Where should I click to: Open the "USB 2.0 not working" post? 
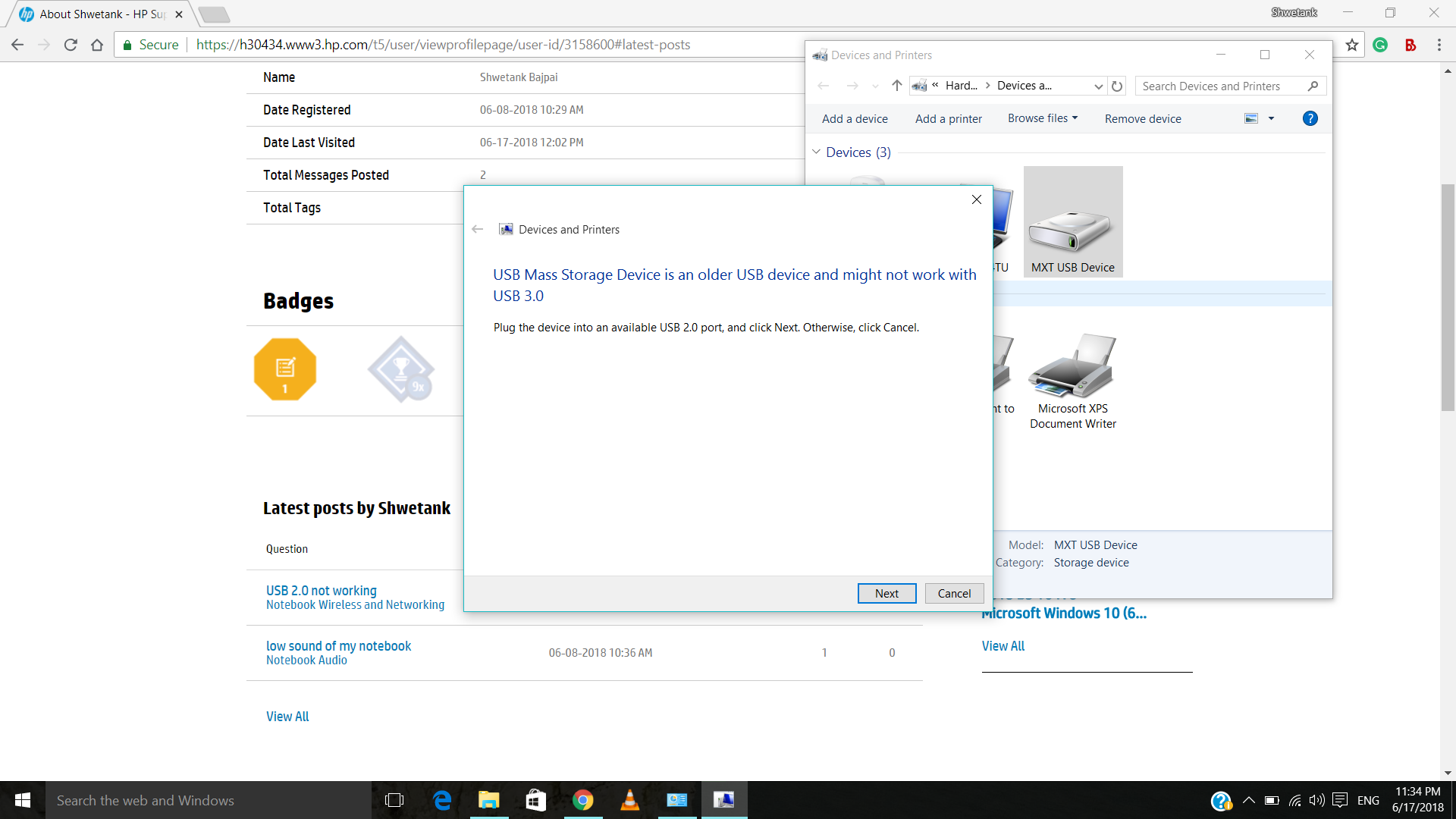tap(321, 590)
